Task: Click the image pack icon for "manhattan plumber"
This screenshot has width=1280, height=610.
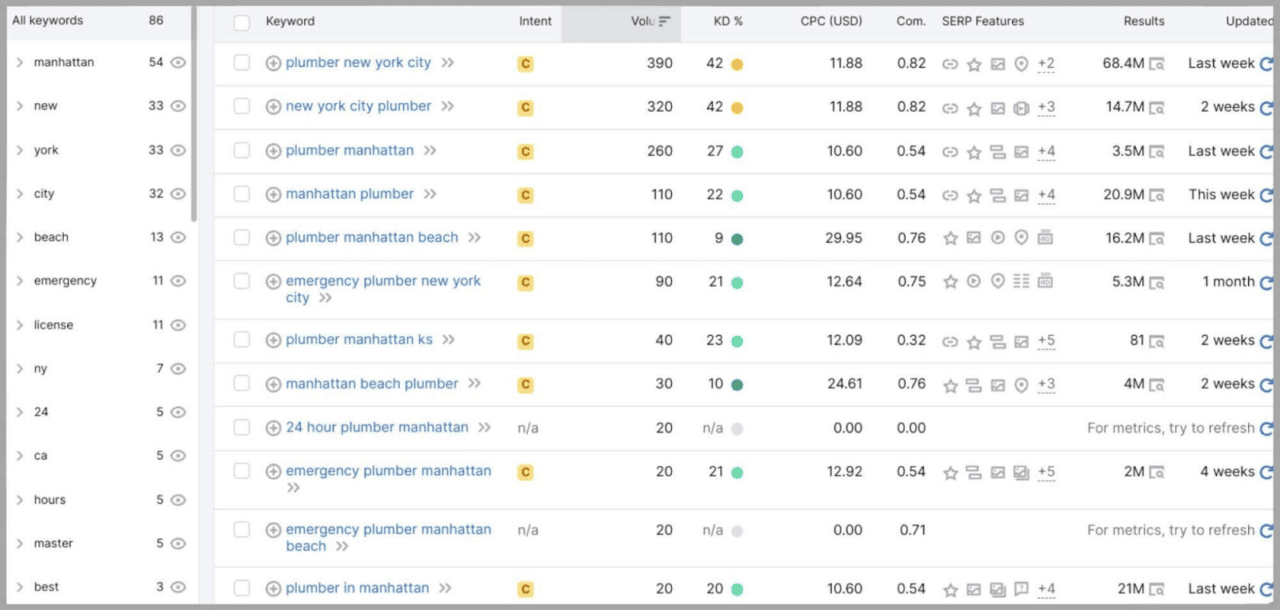Action: pyautogui.click(x=1023, y=194)
